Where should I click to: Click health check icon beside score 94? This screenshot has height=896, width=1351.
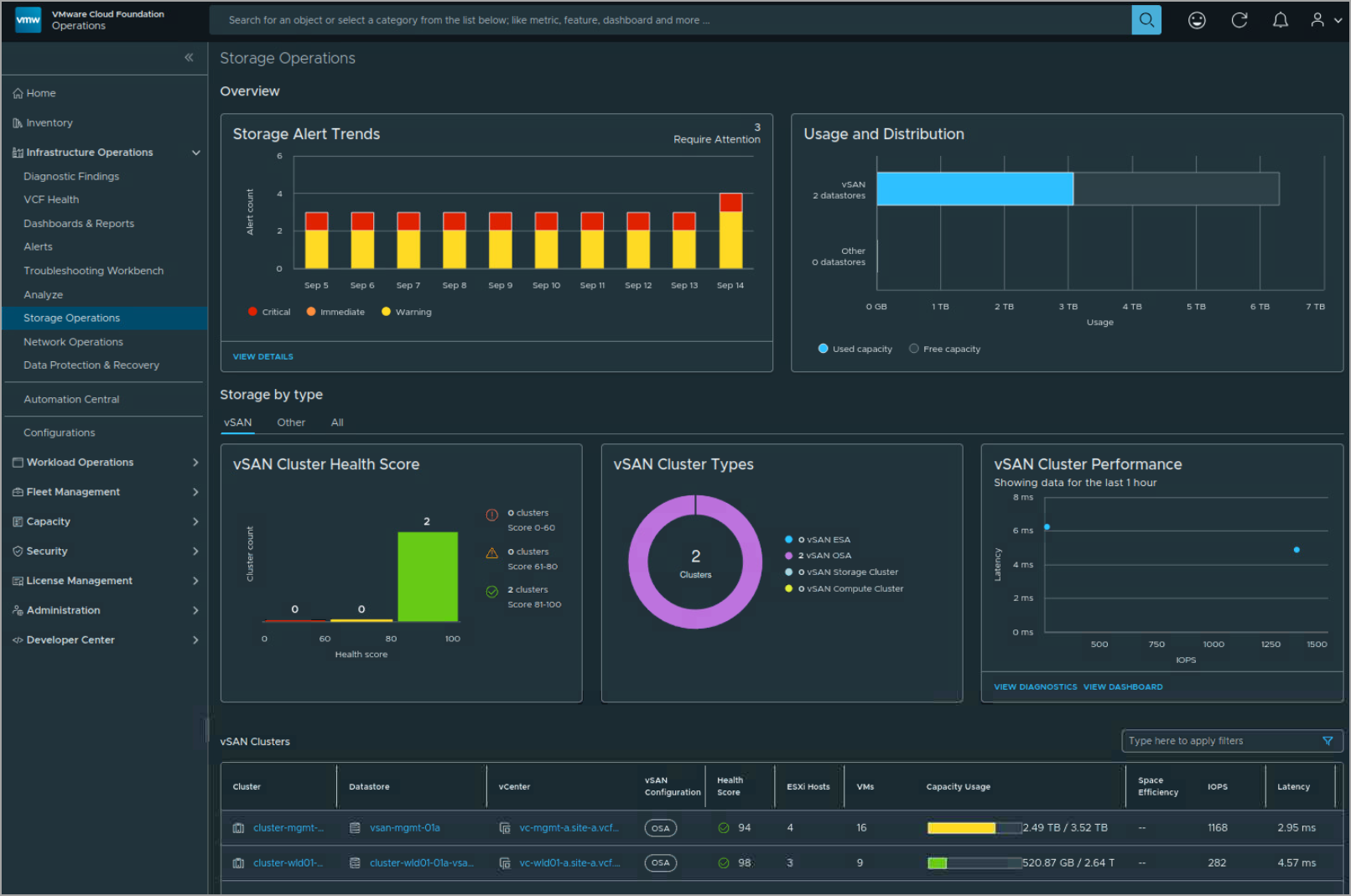pos(724,828)
